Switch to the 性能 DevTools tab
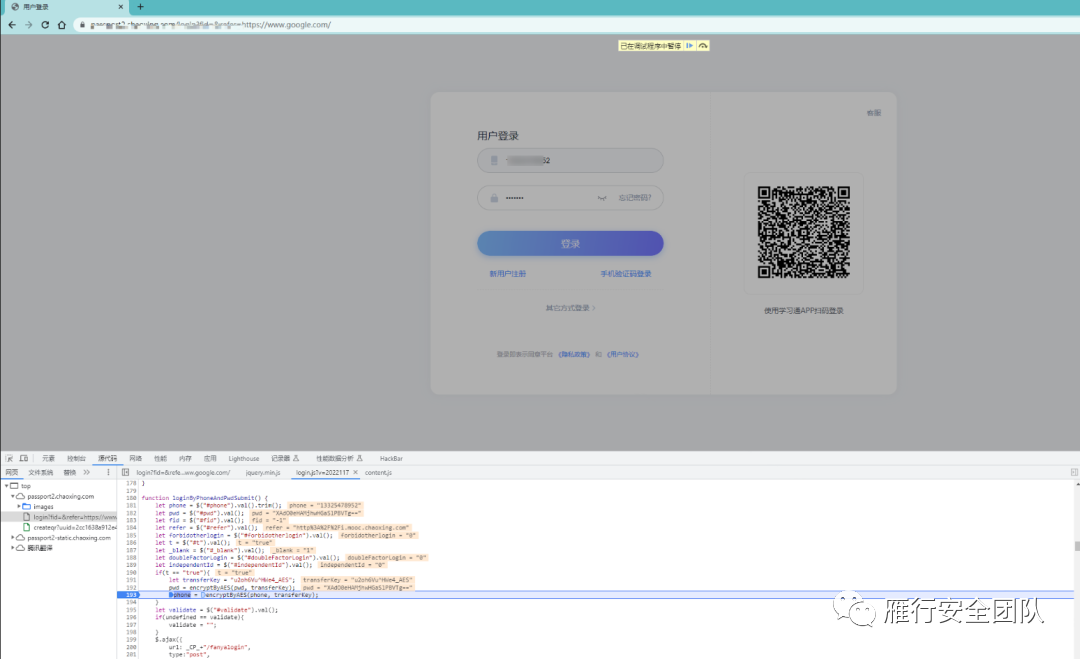1080x659 pixels. (x=160, y=458)
